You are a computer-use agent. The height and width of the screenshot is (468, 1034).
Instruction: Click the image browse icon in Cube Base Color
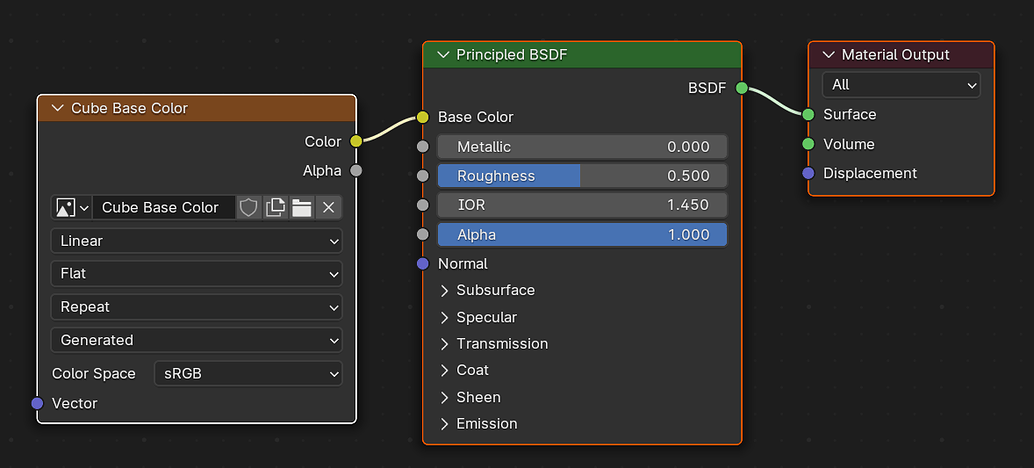click(x=72, y=208)
